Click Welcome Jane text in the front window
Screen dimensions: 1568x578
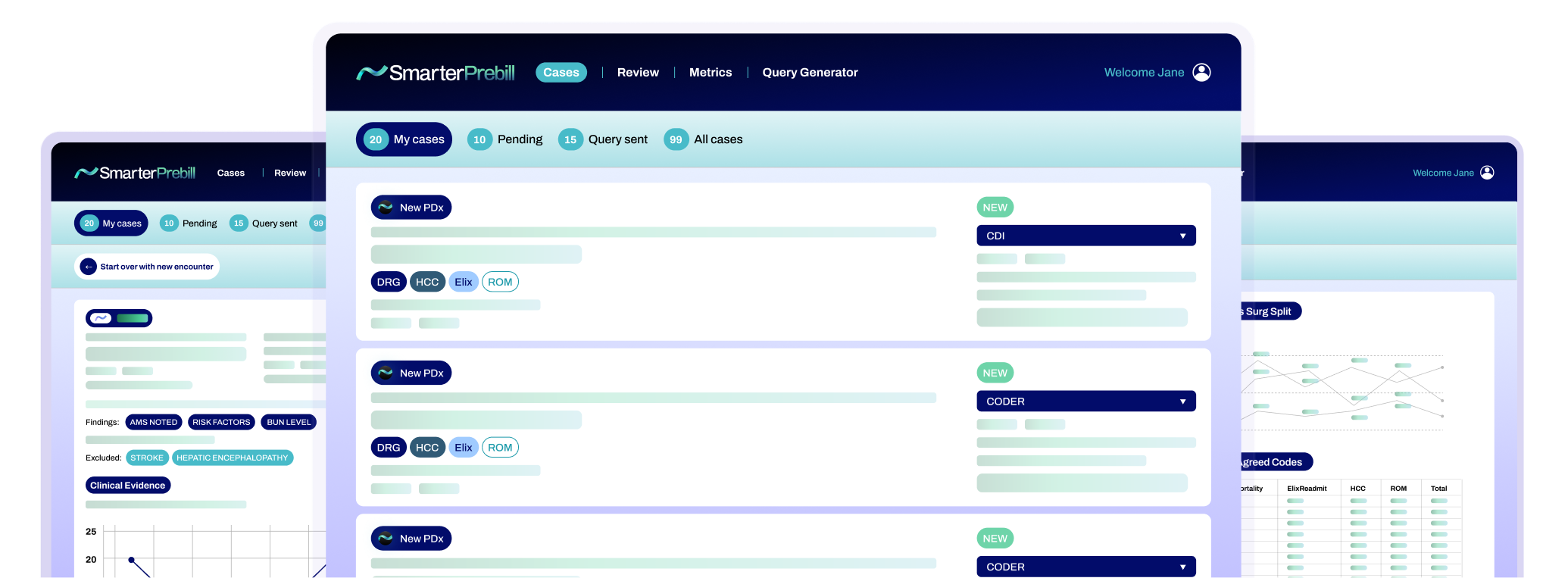pos(1144,72)
